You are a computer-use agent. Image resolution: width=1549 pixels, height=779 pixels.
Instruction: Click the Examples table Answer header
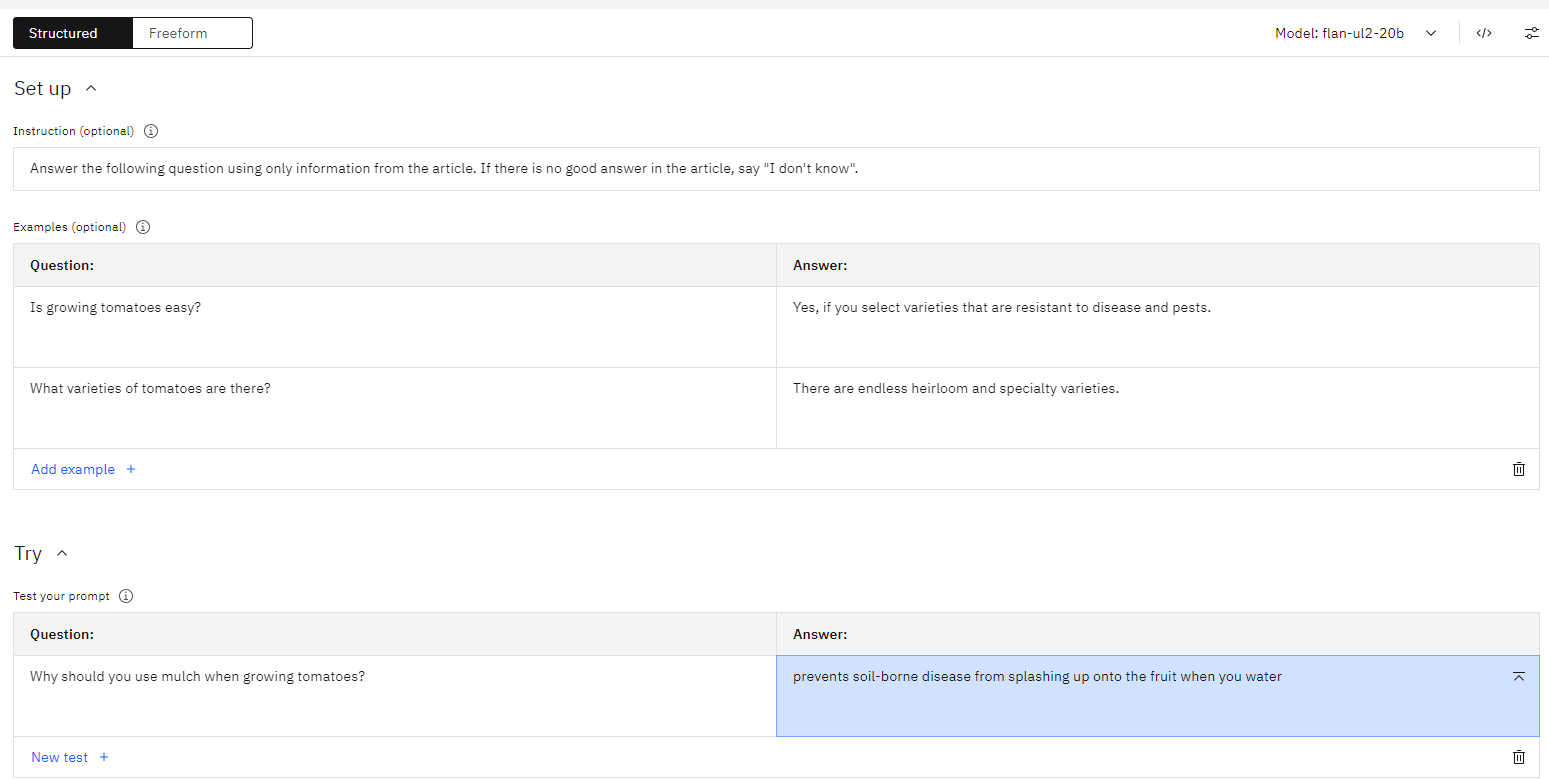coord(1158,265)
